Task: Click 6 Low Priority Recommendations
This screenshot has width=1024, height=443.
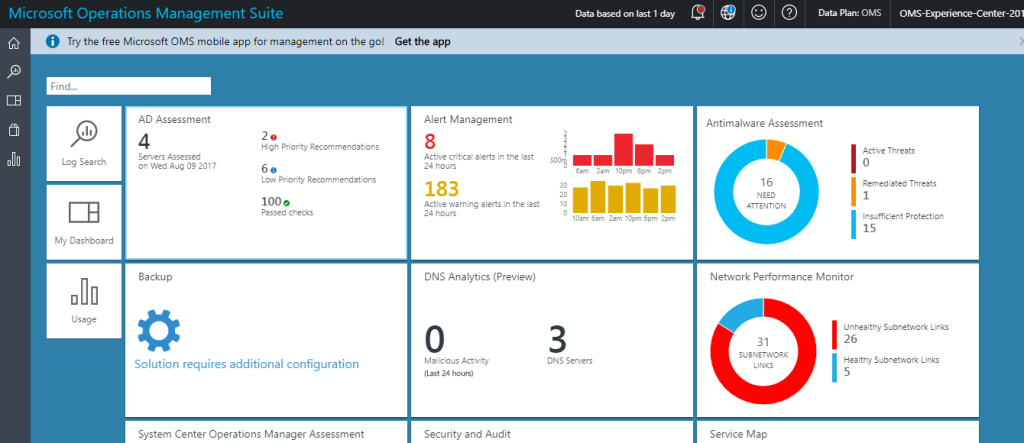Action: click(x=319, y=174)
